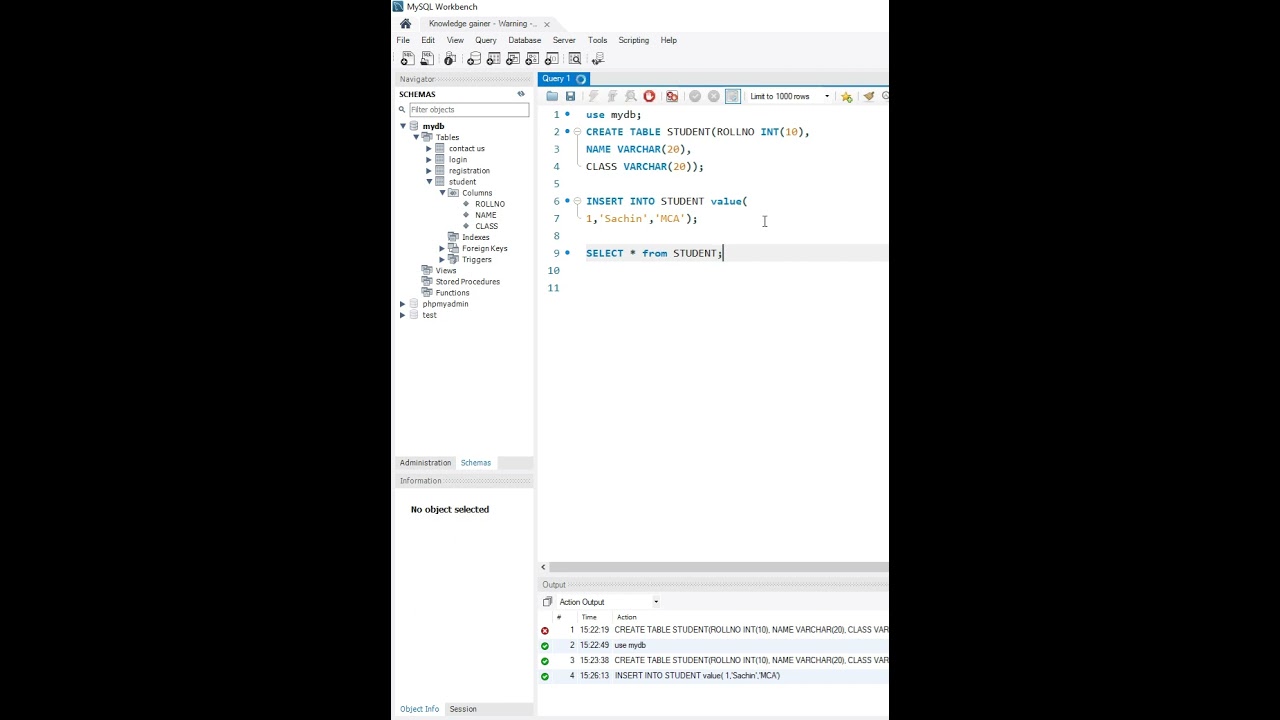Click red error icon on output row 1
The image size is (1280, 720).
[x=545, y=630]
